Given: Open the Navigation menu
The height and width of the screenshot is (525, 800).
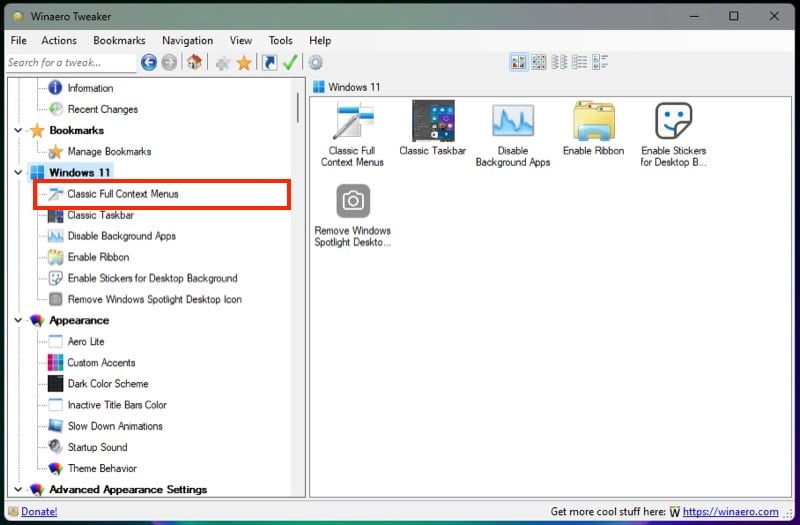Looking at the screenshot, I should [x=187, y=40].
